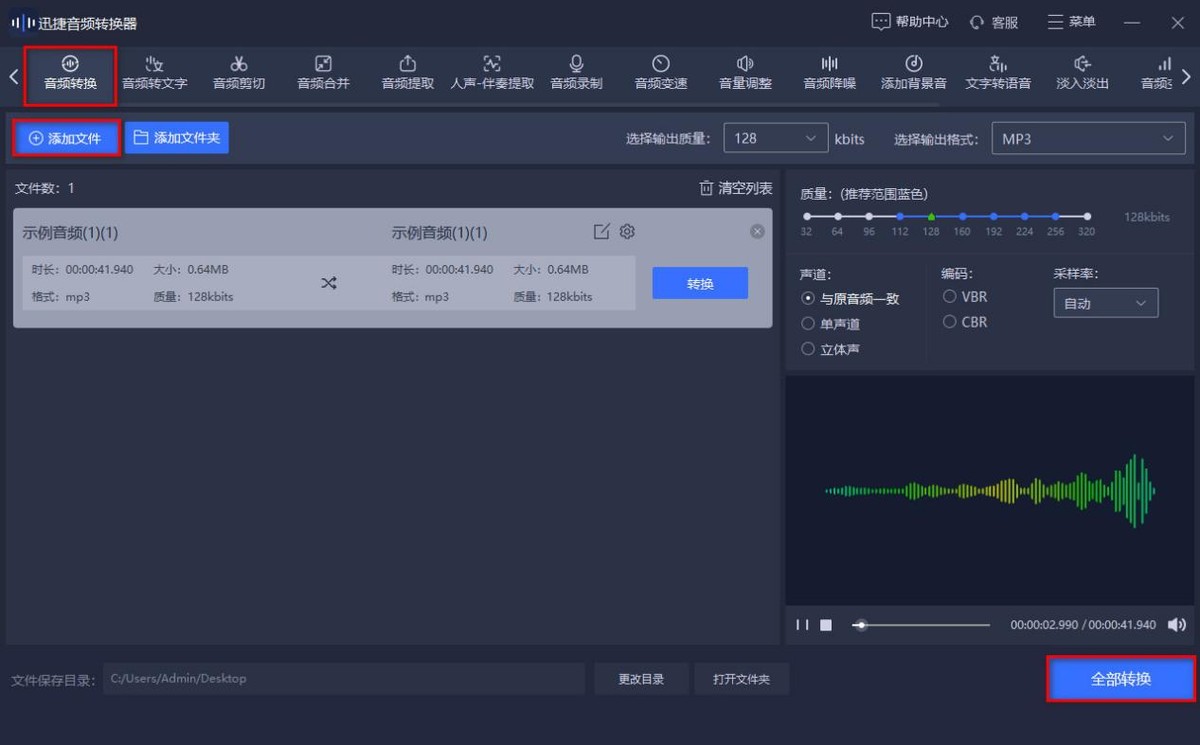Open the 采样率 sample rate dropdown
Screen dimensions: 1200x745
click(x=1105, y=302)
